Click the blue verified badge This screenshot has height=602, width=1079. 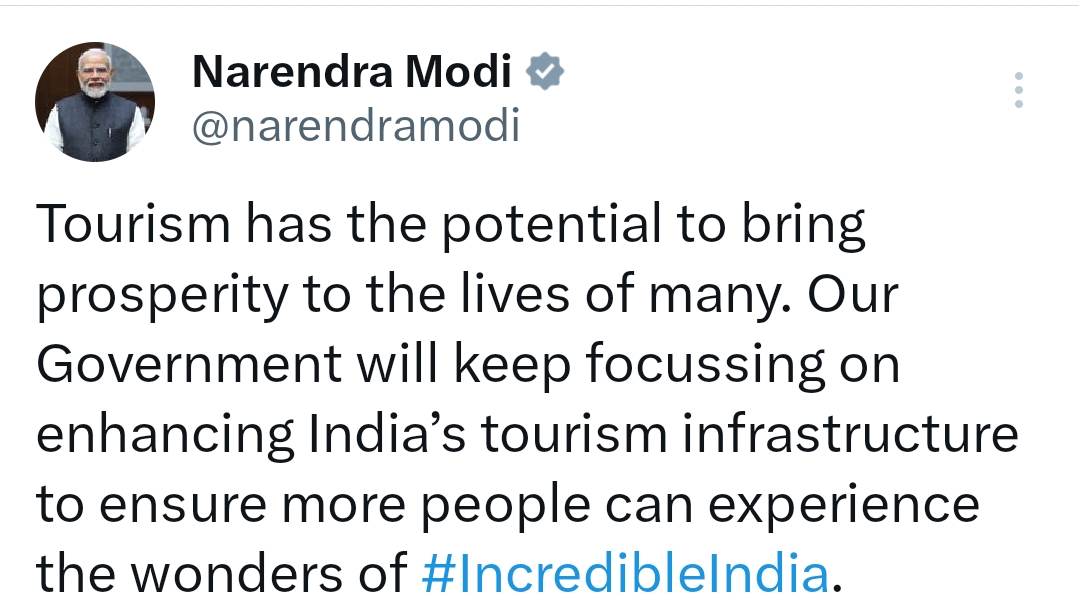pyautogui.click(x=546, y=72)
